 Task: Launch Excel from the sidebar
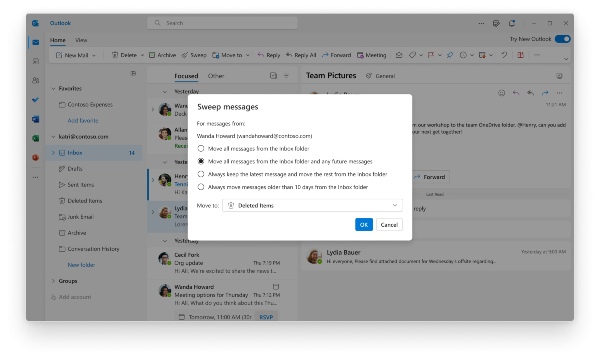coord(36,138)
